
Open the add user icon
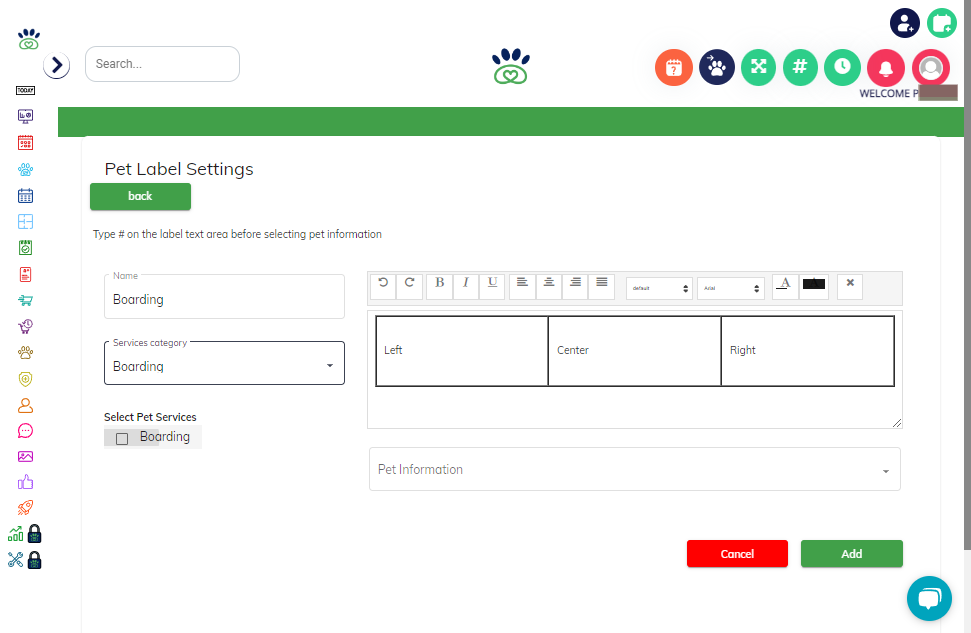(905, 24)
